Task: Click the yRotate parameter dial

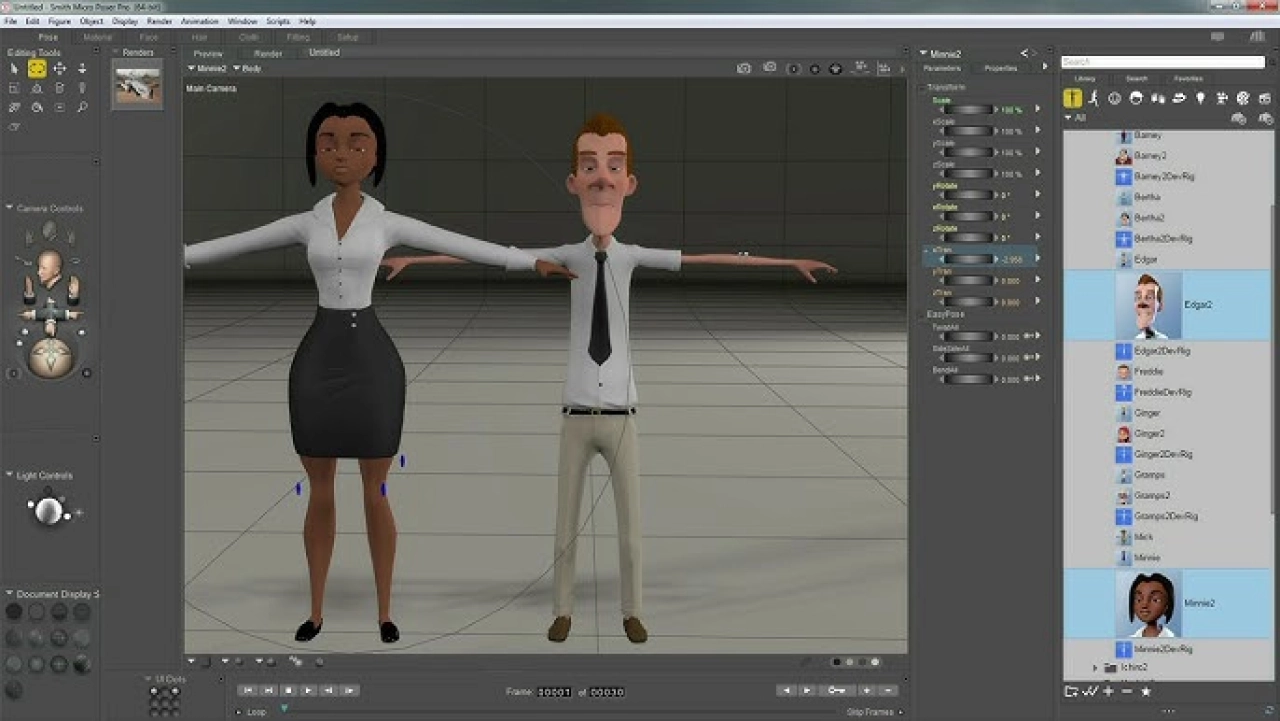Action: coord(967,195)
